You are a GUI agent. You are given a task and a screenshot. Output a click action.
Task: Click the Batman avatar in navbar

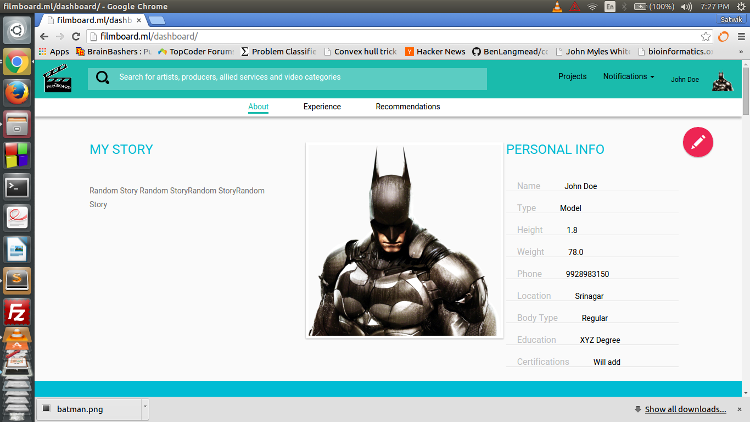(x=722, y=81)
